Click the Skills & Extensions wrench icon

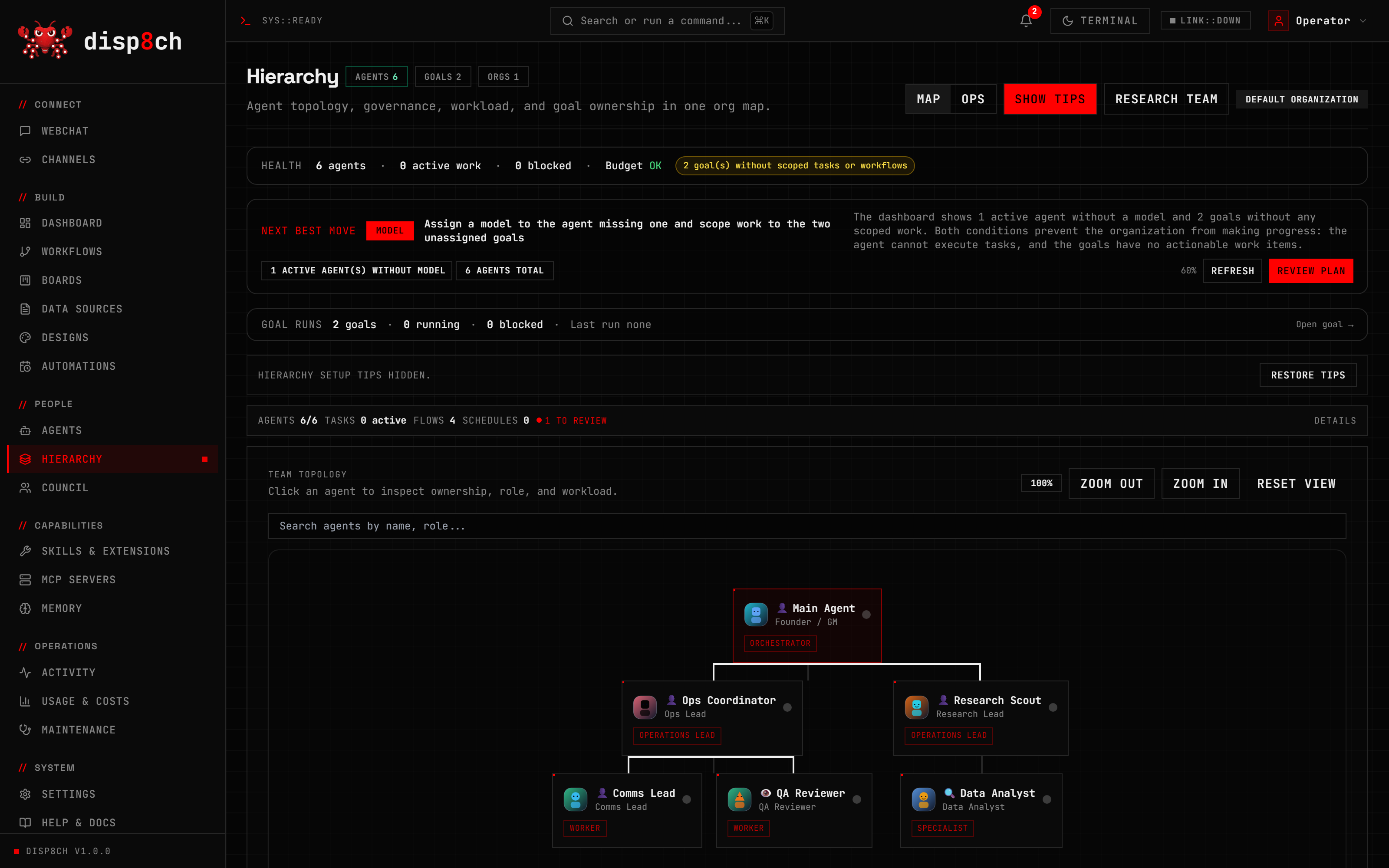click(25, 551)
